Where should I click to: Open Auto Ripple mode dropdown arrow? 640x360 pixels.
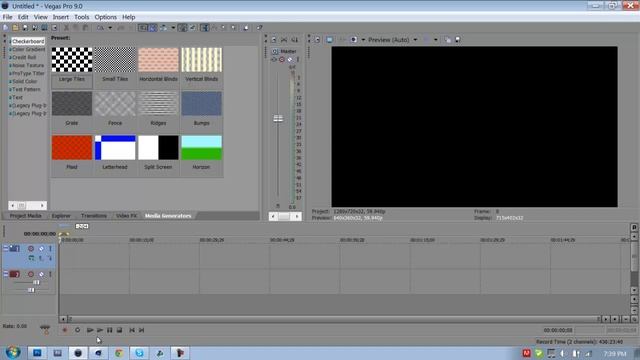click(x=173, y=28)
